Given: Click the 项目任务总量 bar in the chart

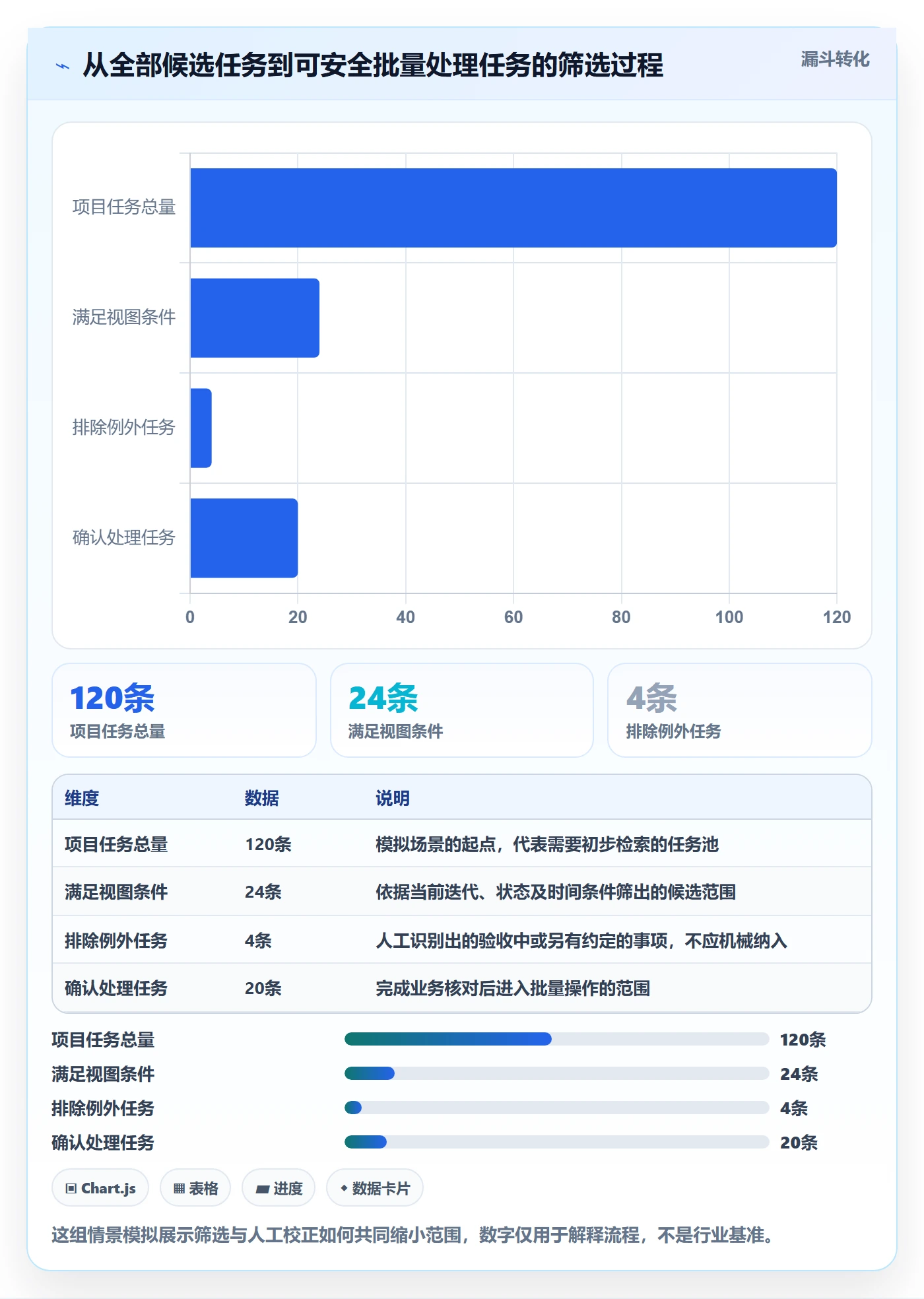Looking at the screenshot, I should click(x=513, y=208).
